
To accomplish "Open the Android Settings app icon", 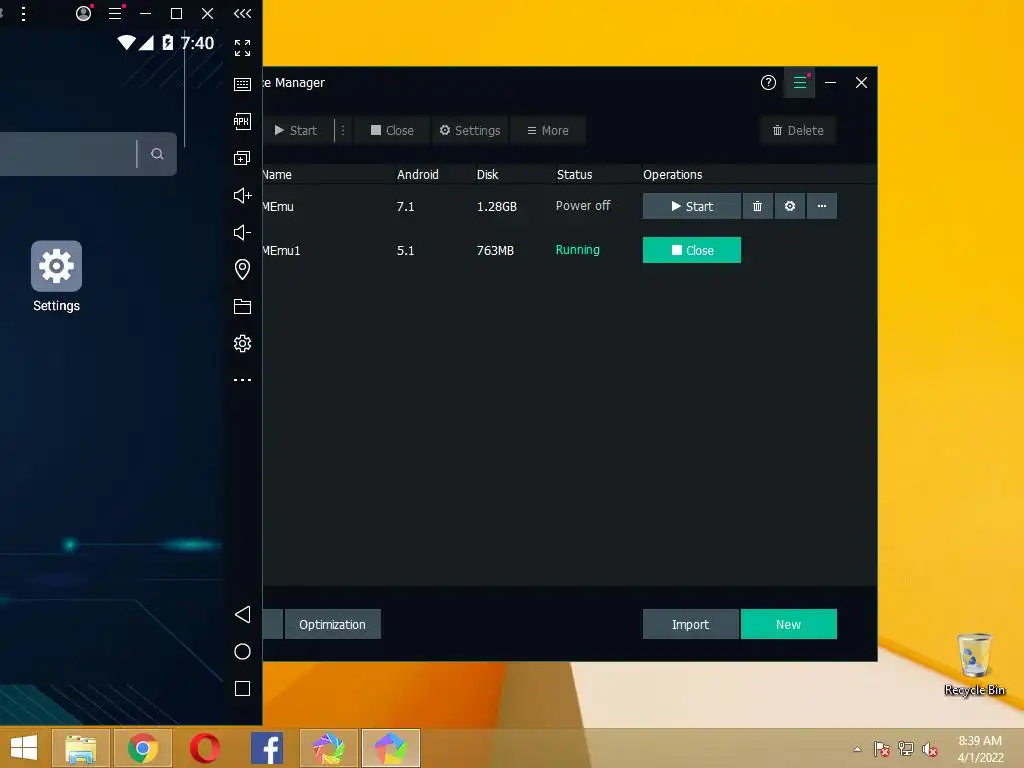I will coord(56,266).
